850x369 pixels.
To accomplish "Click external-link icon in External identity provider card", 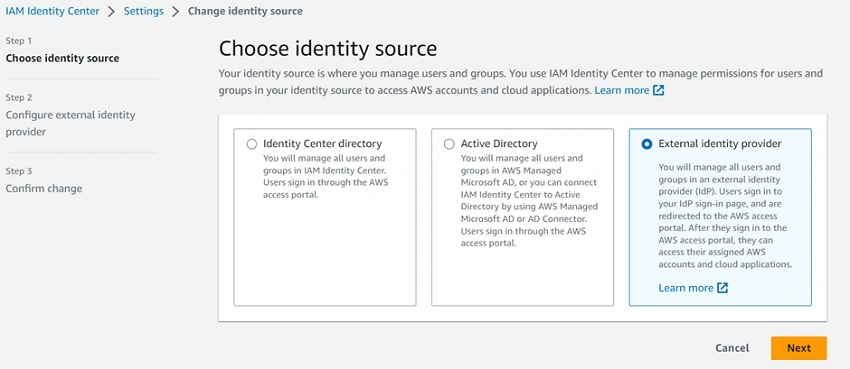I will [x=723, y=288].
